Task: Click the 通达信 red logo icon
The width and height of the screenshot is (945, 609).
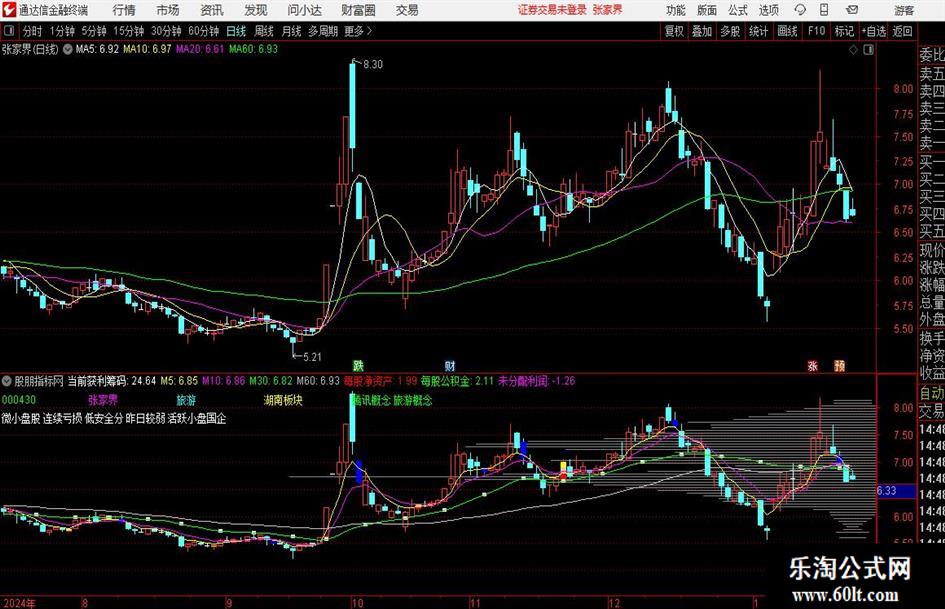Action: [x=10, y=10]
